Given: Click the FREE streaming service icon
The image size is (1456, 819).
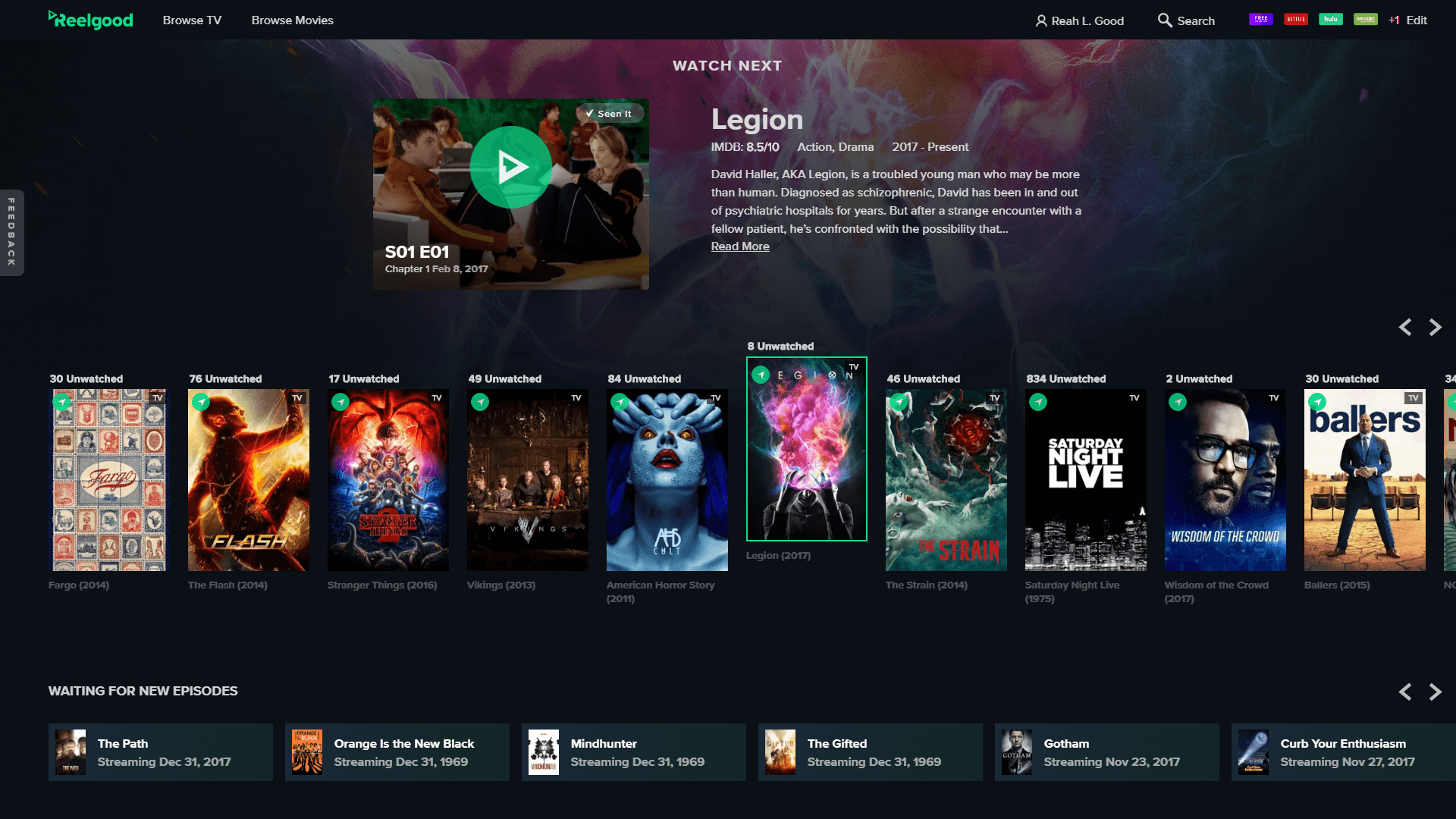Looking at the screenshot, I should pos(1259,19).
